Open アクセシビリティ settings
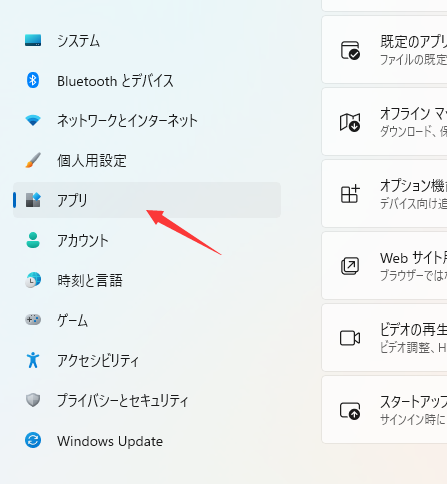 147,360
